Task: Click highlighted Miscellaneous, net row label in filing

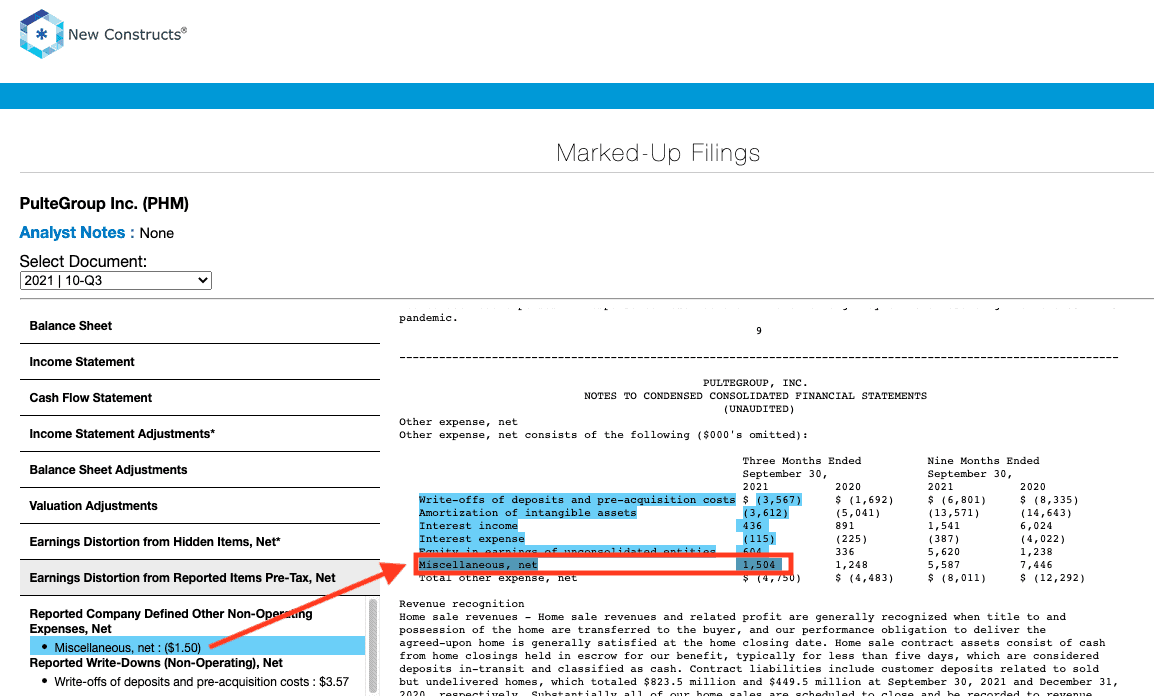Action: (x=478, y=565)
